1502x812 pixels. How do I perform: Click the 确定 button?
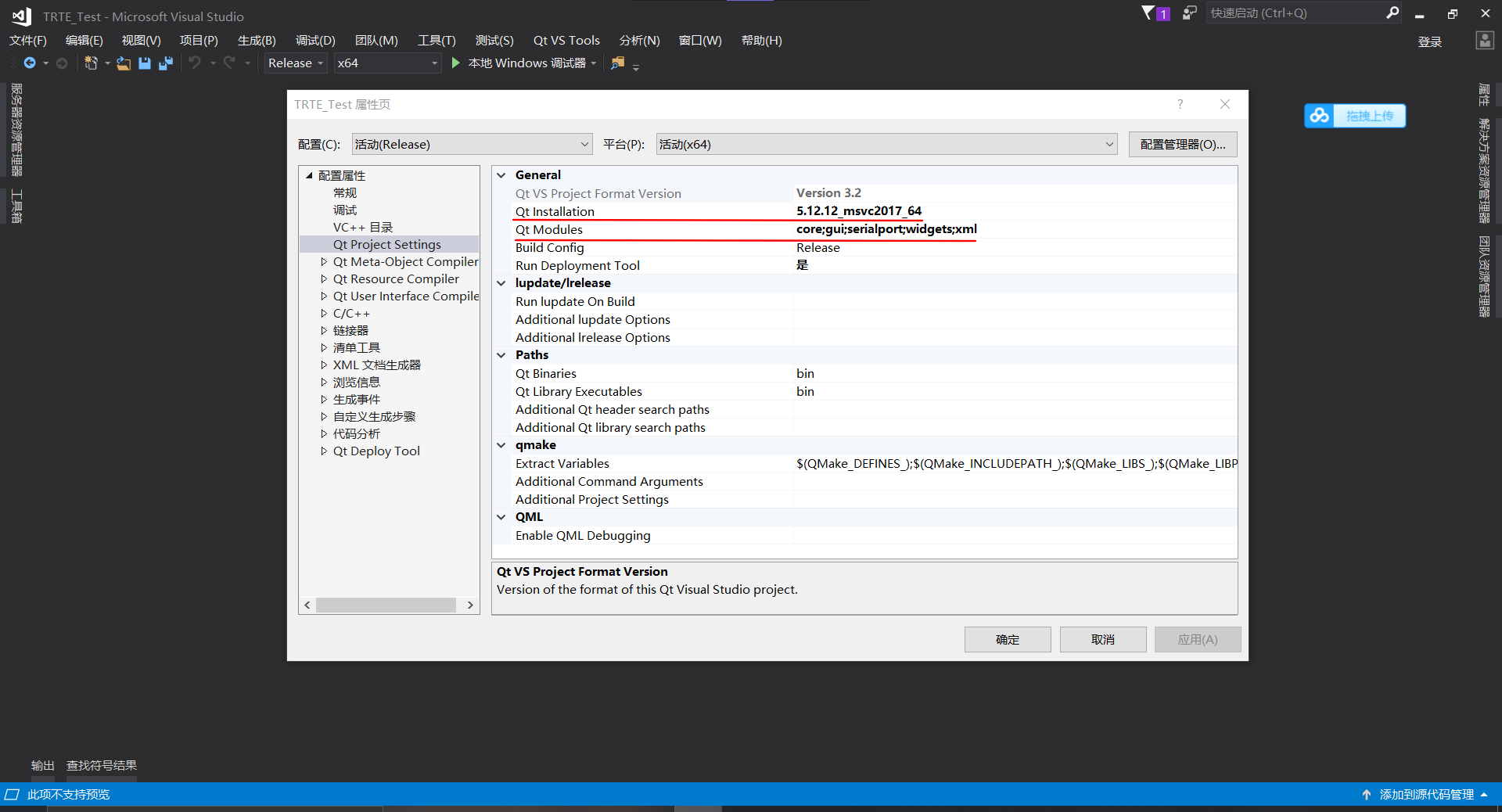pyautogui.click(x=1008, y=639)
